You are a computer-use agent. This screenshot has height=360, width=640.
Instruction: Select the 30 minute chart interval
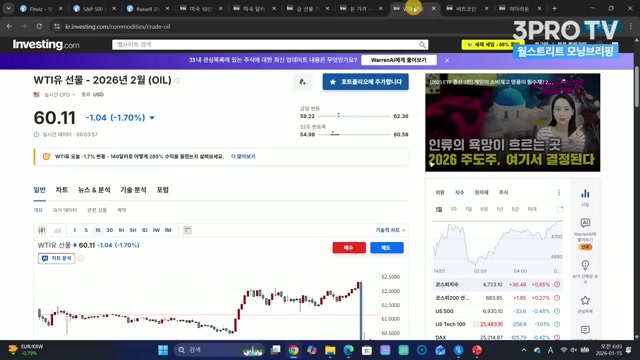[109, 230]
